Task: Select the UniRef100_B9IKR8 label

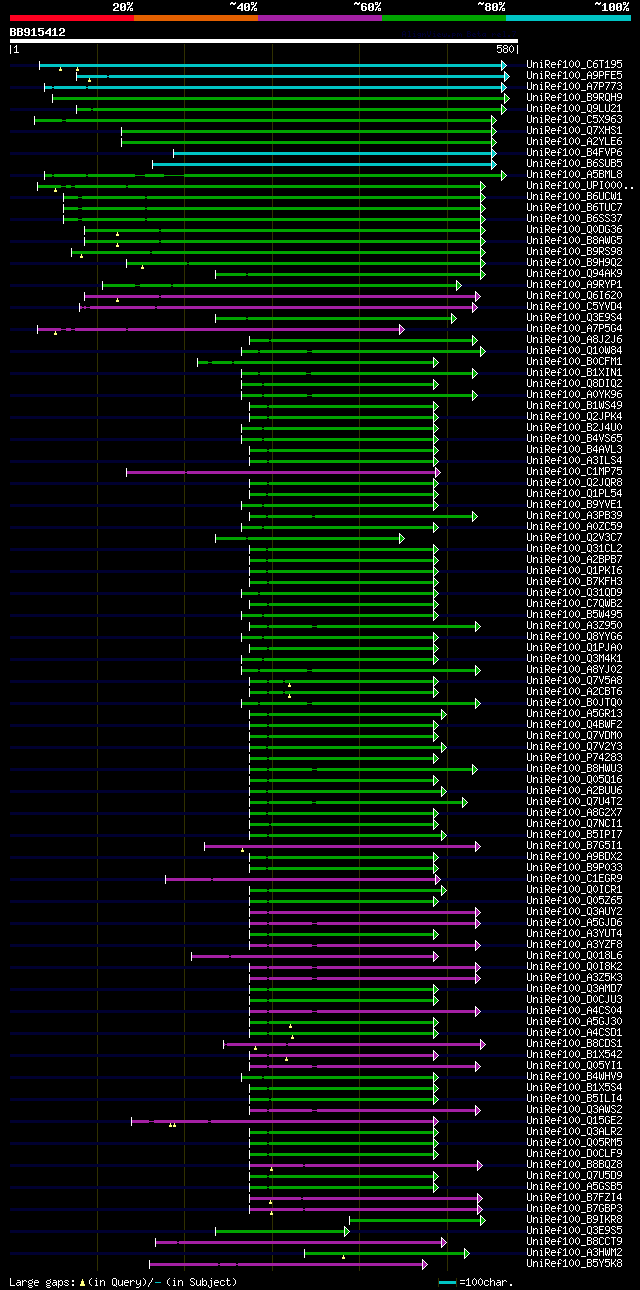Action: coord(574,1219)
